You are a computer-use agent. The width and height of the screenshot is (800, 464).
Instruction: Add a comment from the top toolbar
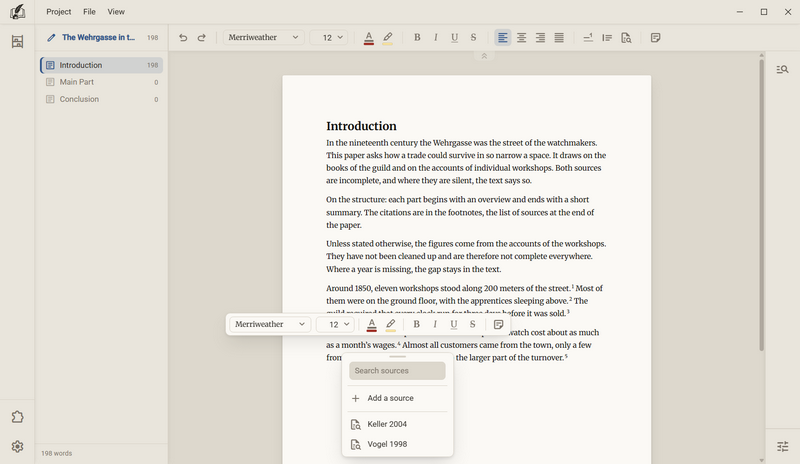pyautogui.click(x=656, y=38)
